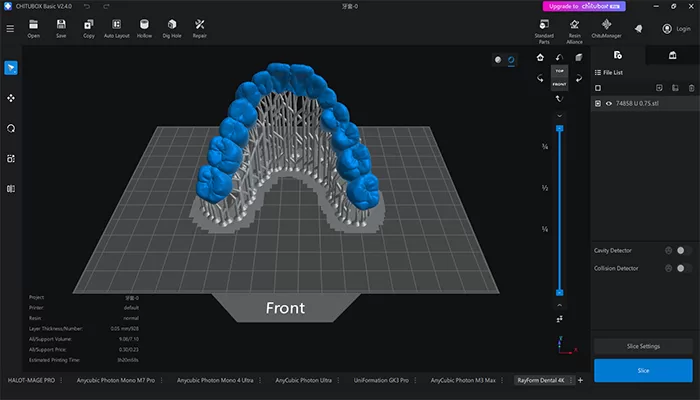Open UniFormation GK3 Pro tab options
The image size is (700, 400).
point(415,380)
